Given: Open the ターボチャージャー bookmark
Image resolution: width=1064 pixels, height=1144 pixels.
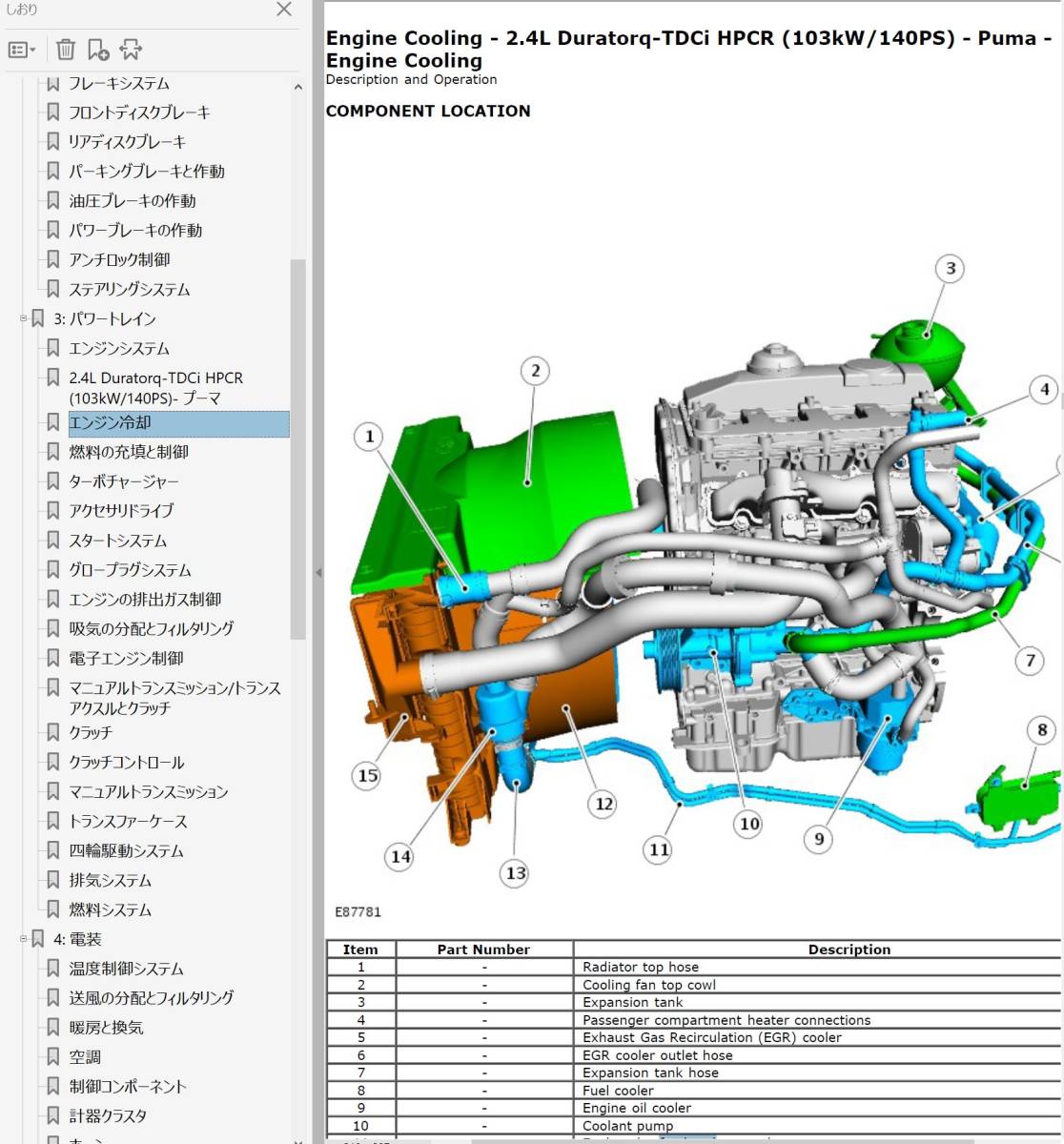Looking at the screenshot, I should pyautogui.click(x=124, y=481).
